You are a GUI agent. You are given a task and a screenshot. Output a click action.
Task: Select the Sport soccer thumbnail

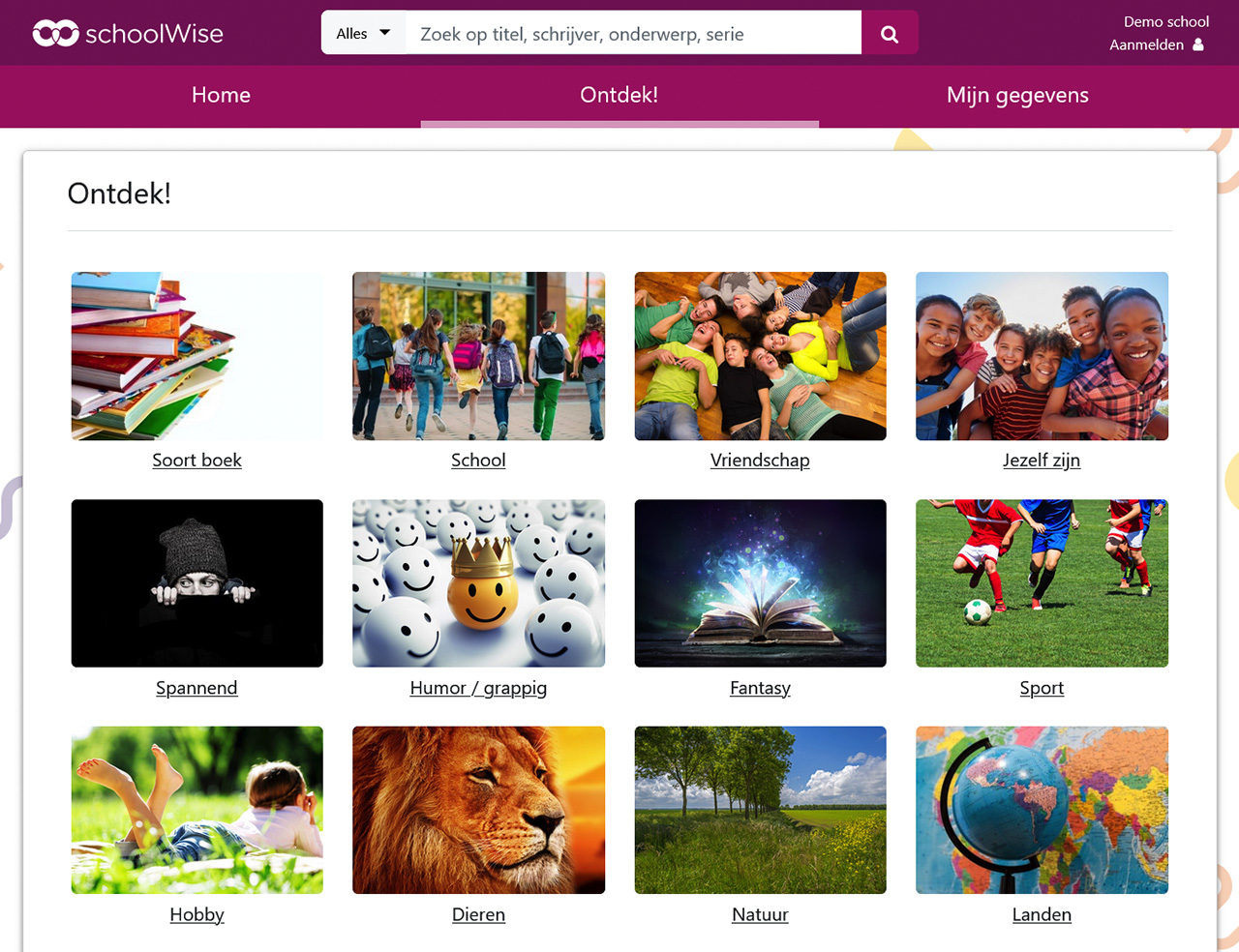(x=1042, y=583)
